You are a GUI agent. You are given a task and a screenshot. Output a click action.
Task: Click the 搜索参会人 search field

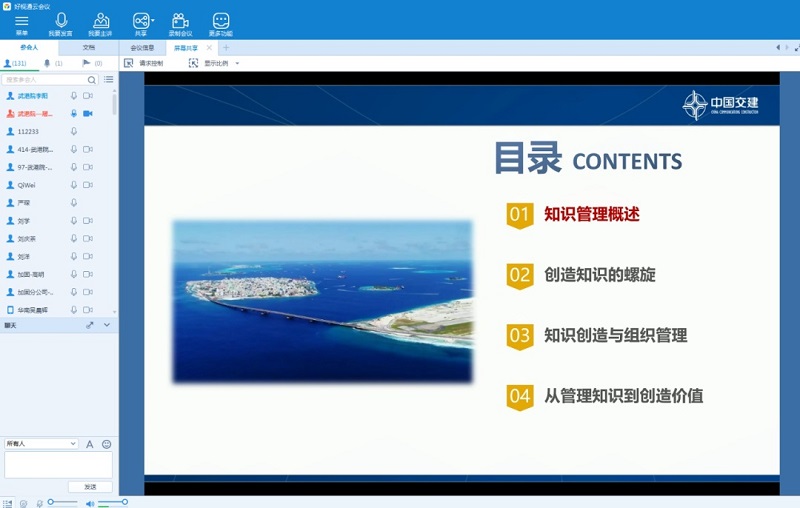[45, 79]
